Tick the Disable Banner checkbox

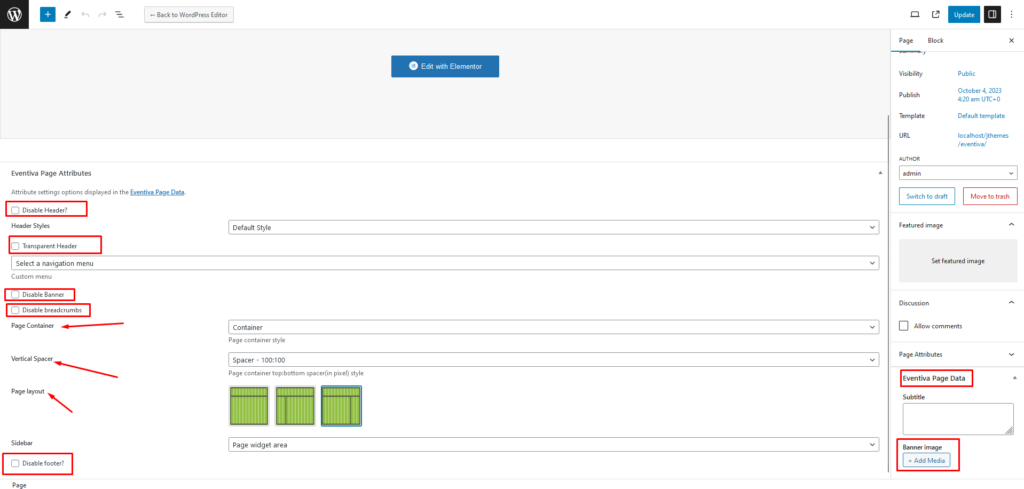point(15,294)
